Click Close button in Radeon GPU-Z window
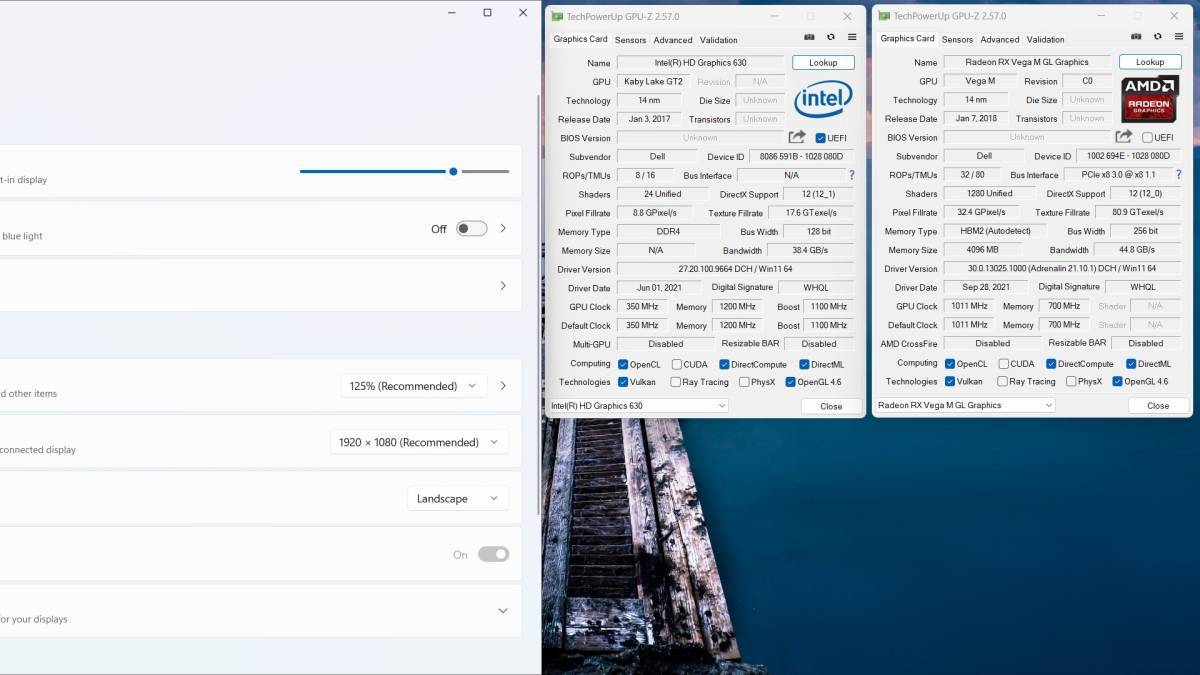Image resolution: width=1200 pixels, height=675 pixels. (x=1158, y=405)
